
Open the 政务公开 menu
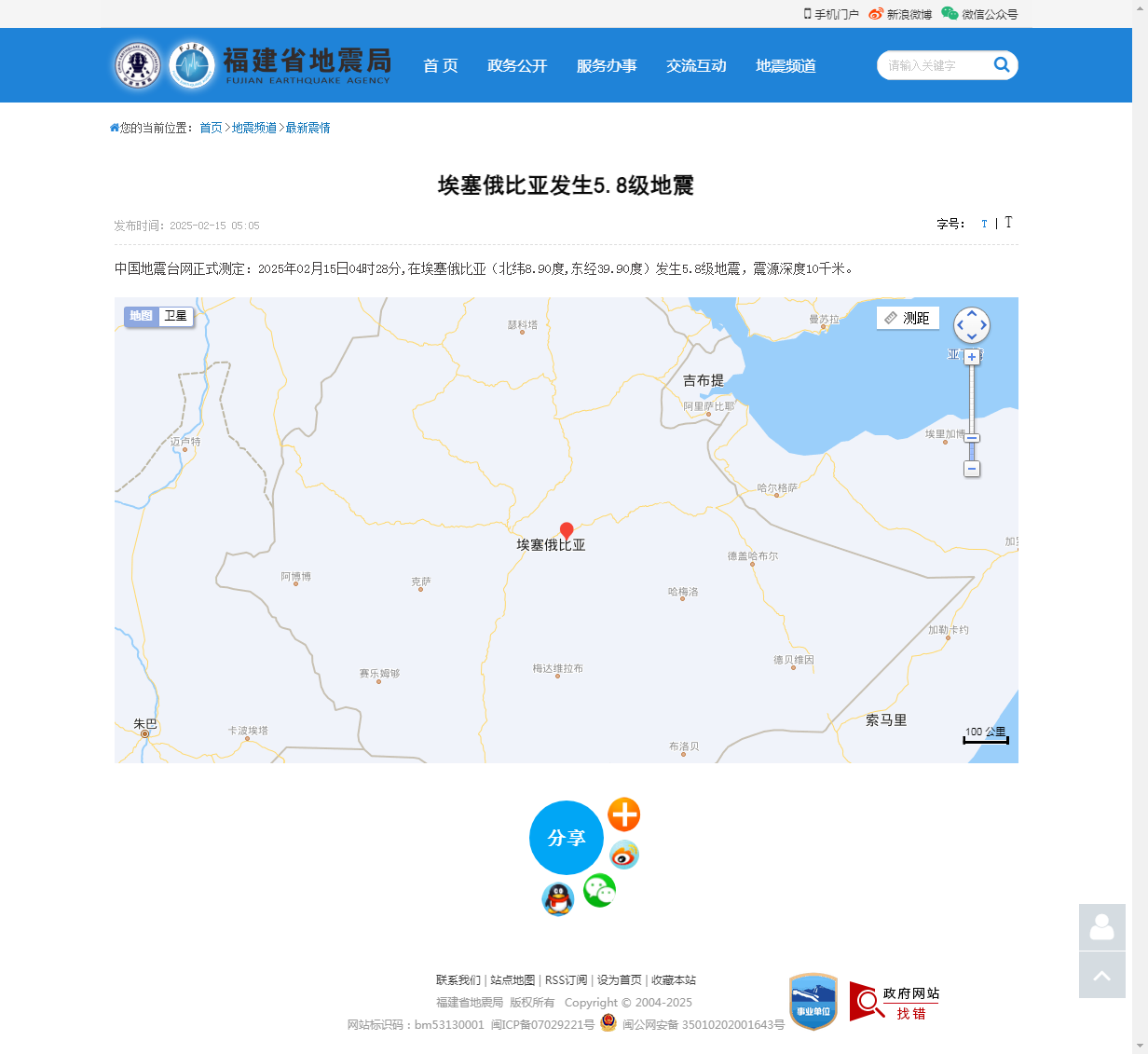click(518, 66)
